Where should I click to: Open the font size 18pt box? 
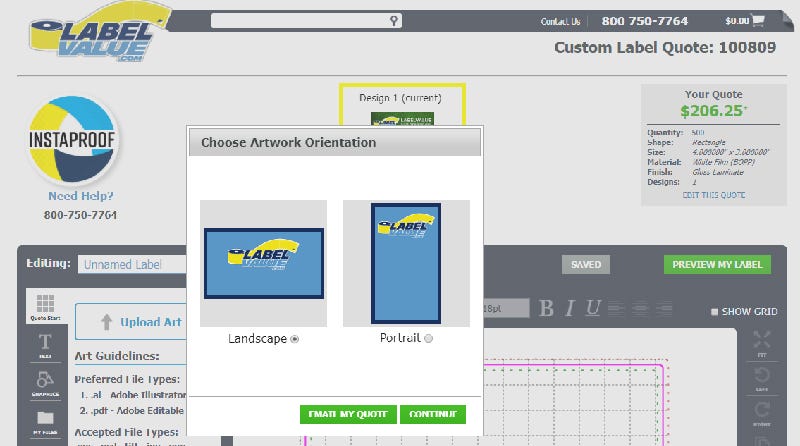tap(505, 308)
